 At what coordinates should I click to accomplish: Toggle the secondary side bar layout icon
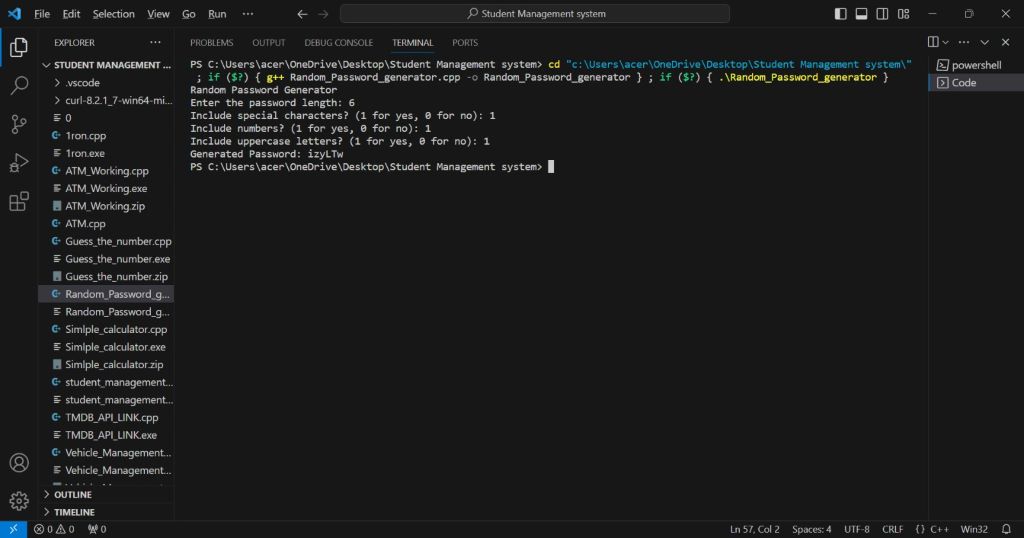pos(882,14)
